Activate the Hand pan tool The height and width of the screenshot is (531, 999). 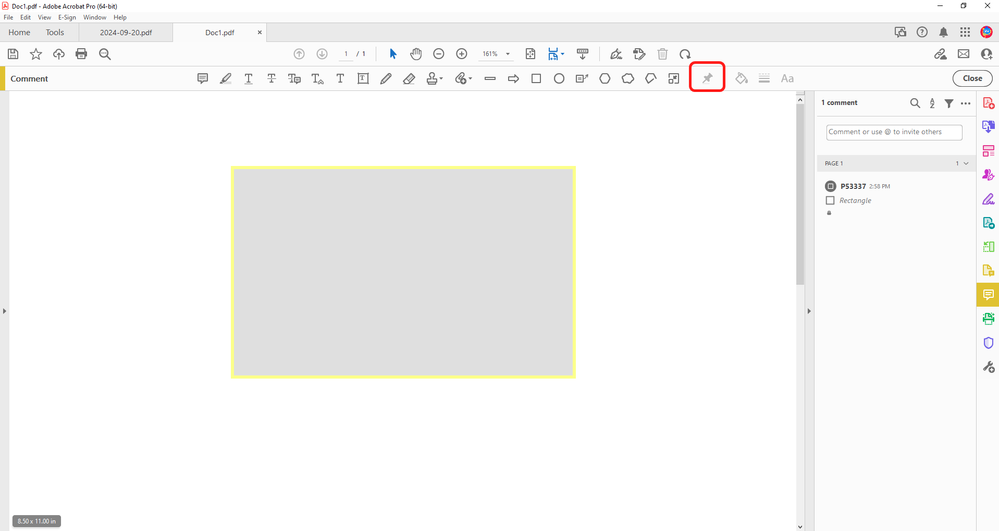(x=416, y=54)
